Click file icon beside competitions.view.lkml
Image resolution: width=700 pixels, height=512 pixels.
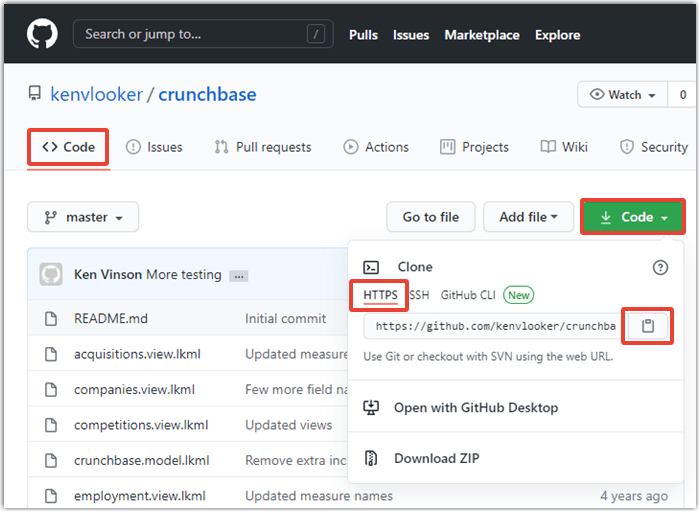[51, 425]
